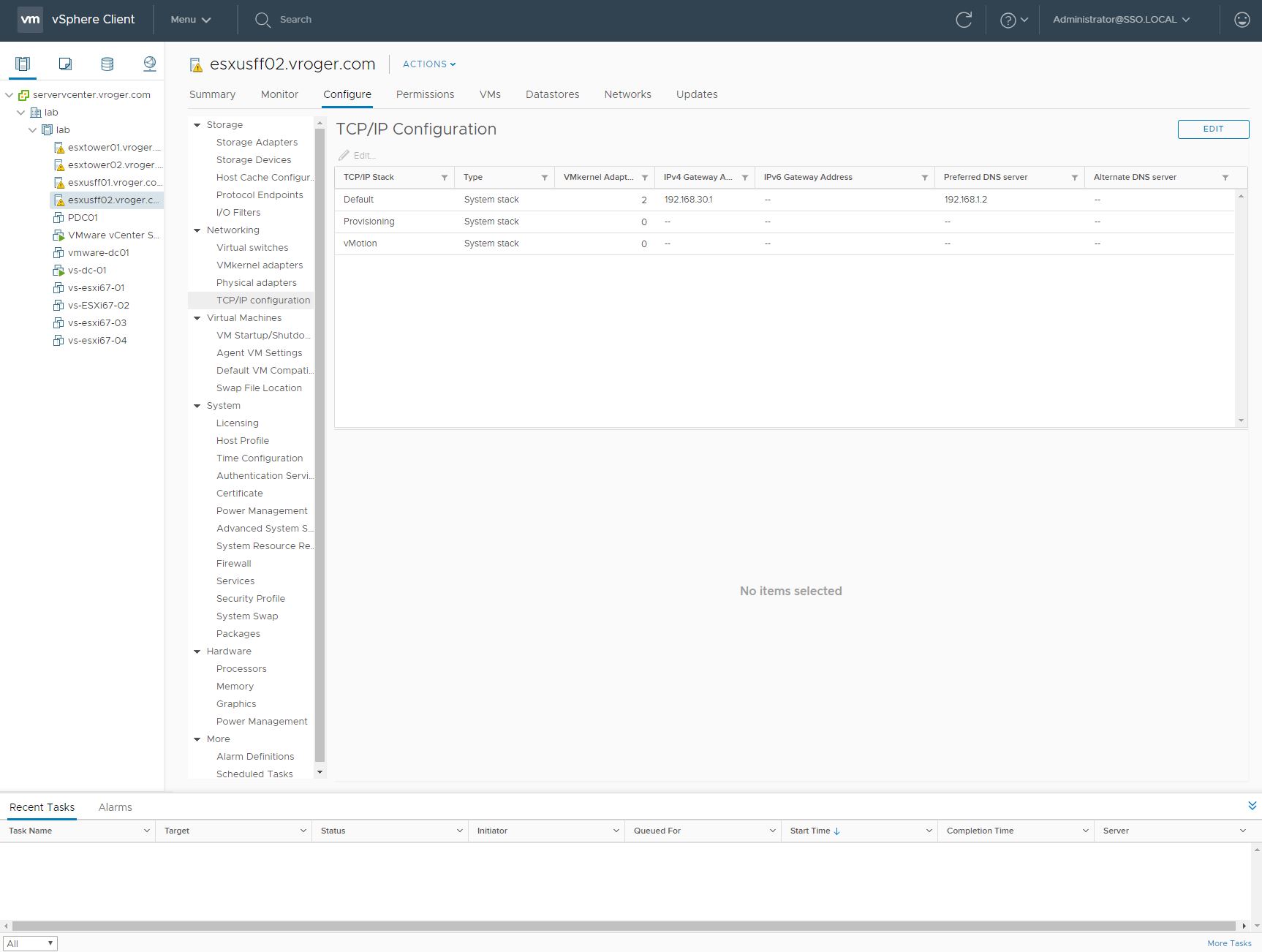Select the Default TCP/IP stack row

785,200
